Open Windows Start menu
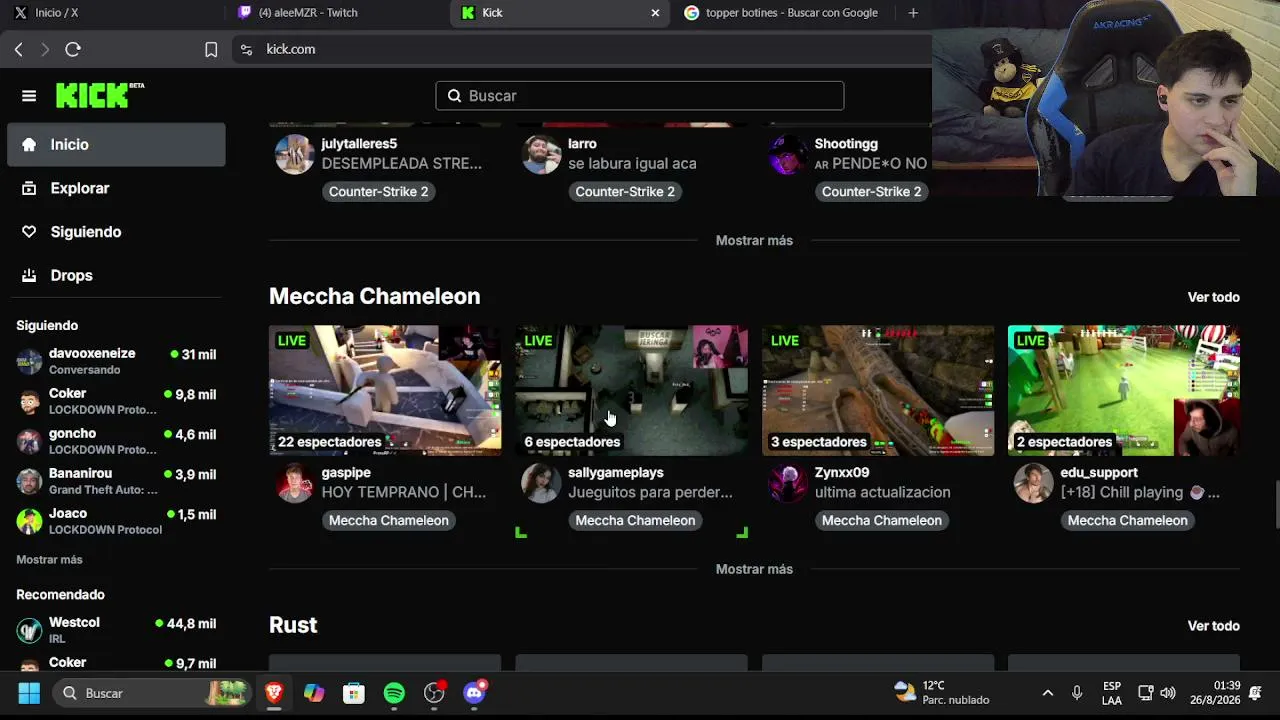Image resolution: width=1280 pixels, height=720 pixels. point(29,693)
